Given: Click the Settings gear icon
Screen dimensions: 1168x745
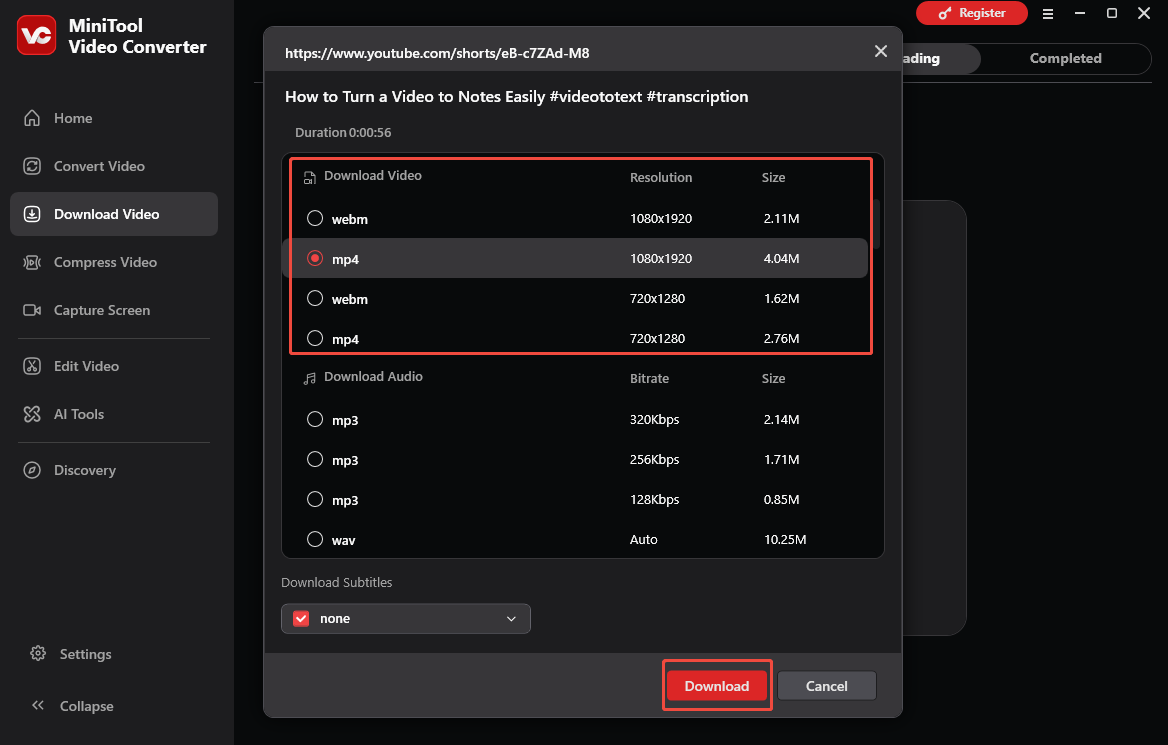Looking at the screenshot, I should pyautogui.click(x=38, y=653).
